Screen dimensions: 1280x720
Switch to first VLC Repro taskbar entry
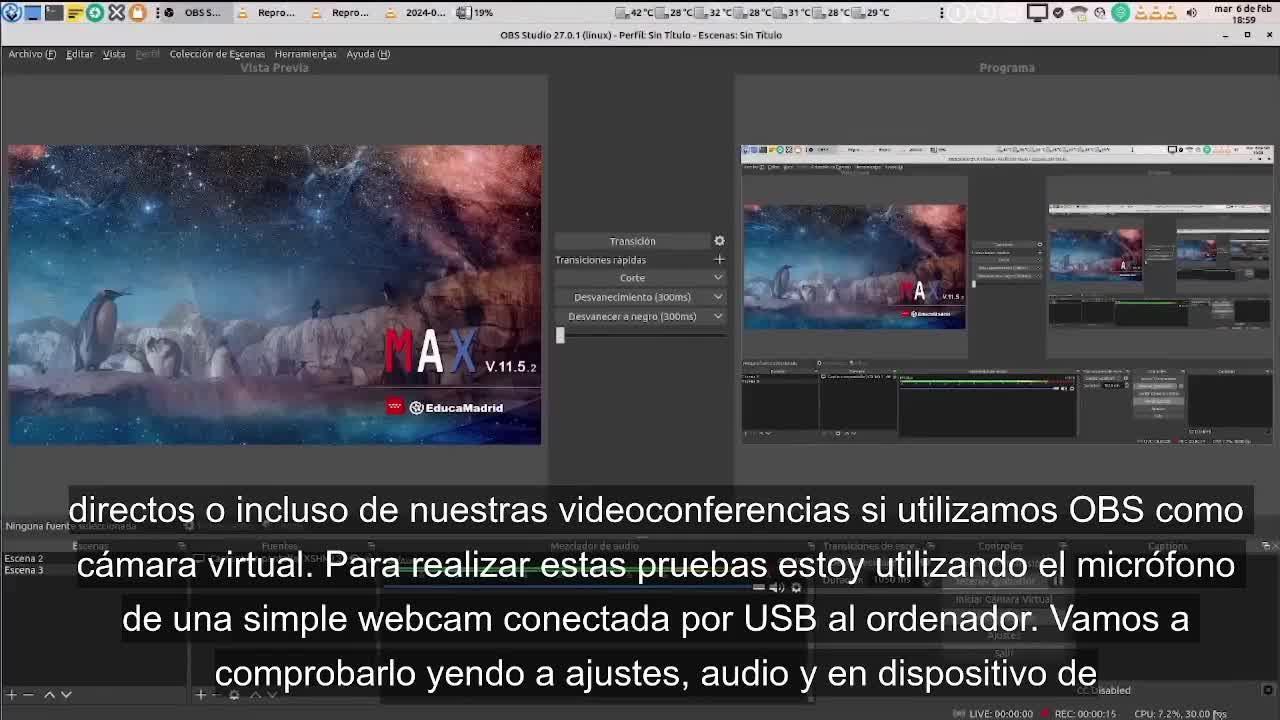pos(266,13)
